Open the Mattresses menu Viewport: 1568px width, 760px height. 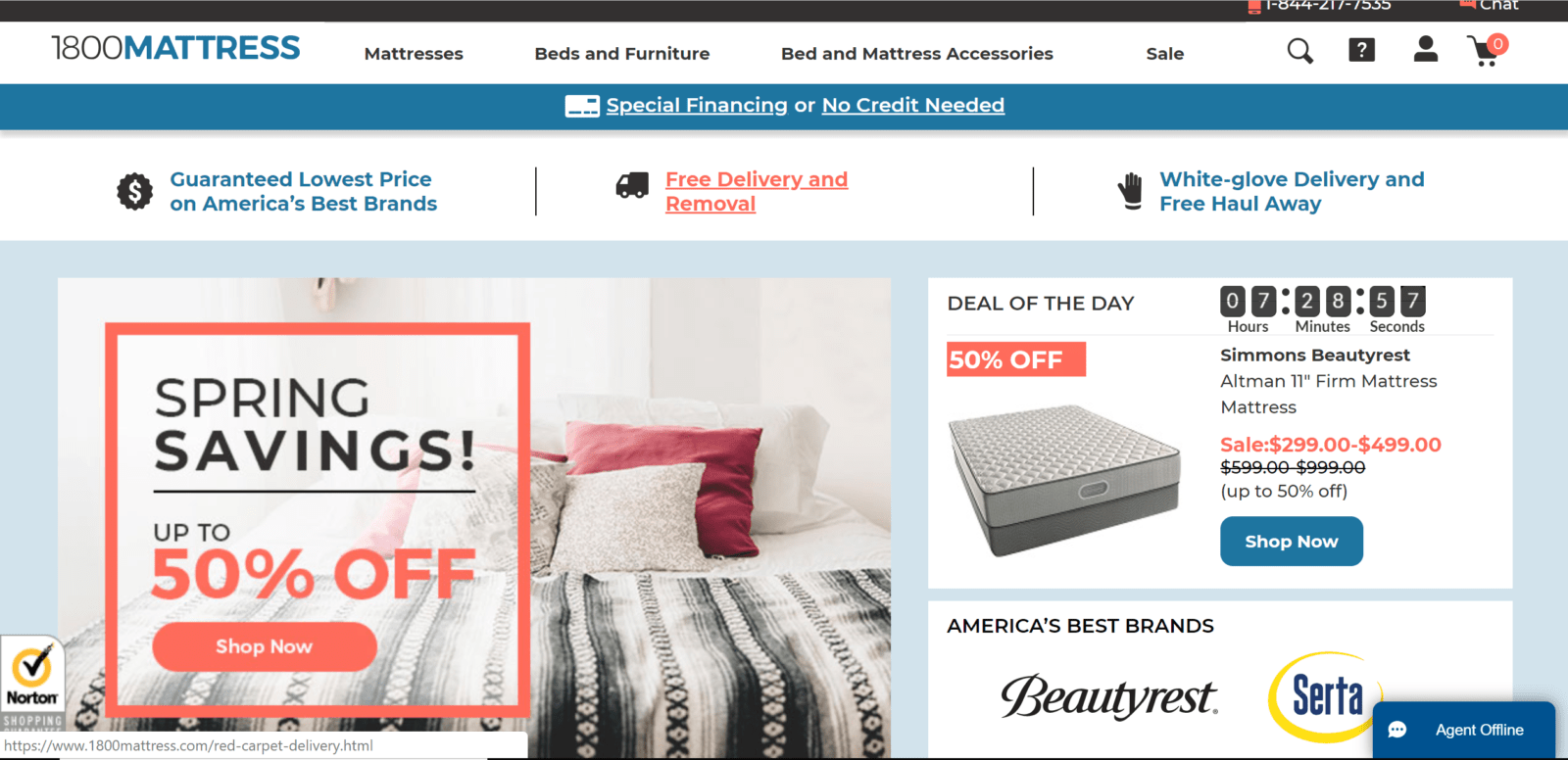pyautogui.click(x=414, y=54)
